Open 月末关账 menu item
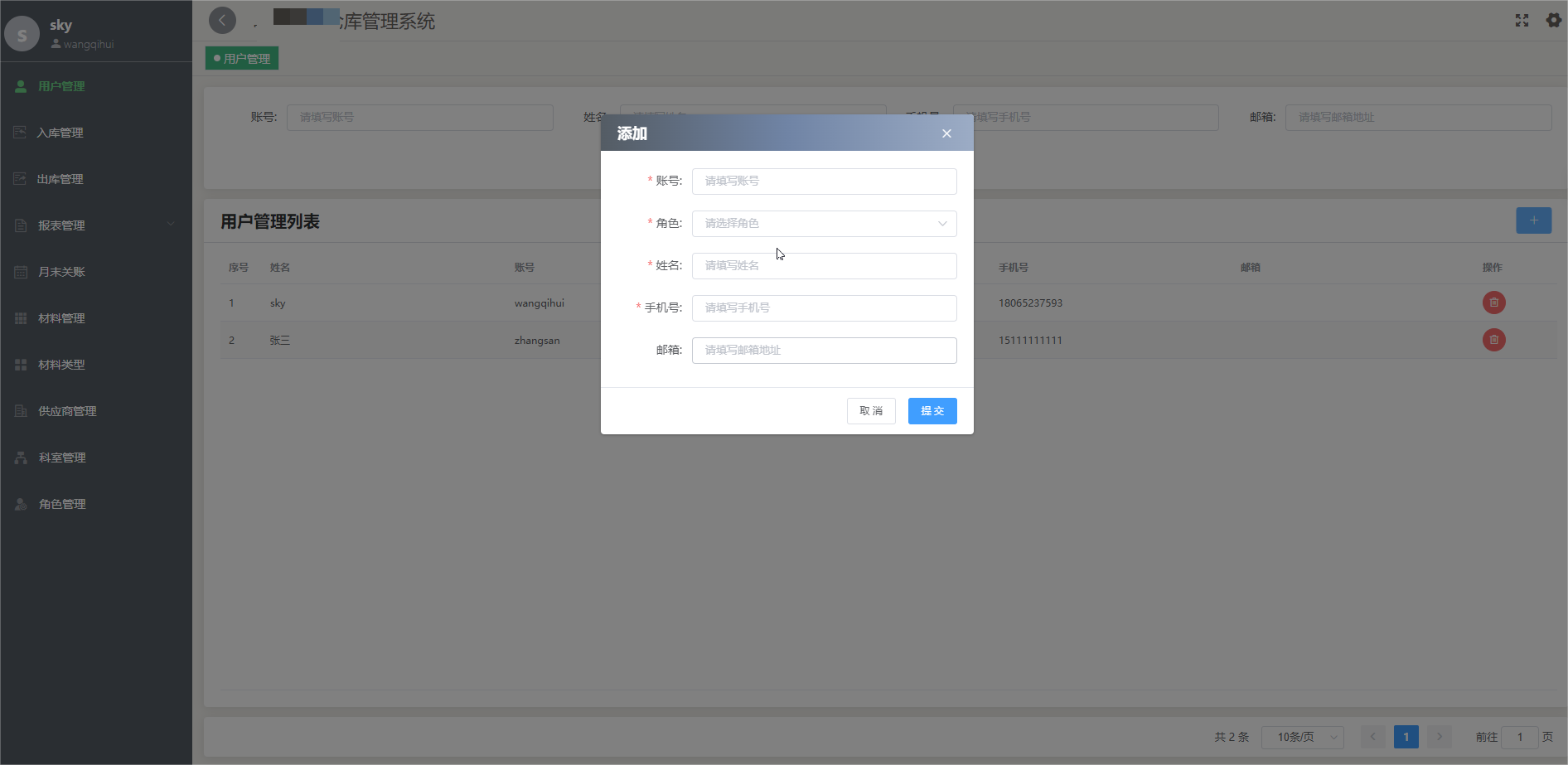The image size is (1568, 765). pos(96,272)
